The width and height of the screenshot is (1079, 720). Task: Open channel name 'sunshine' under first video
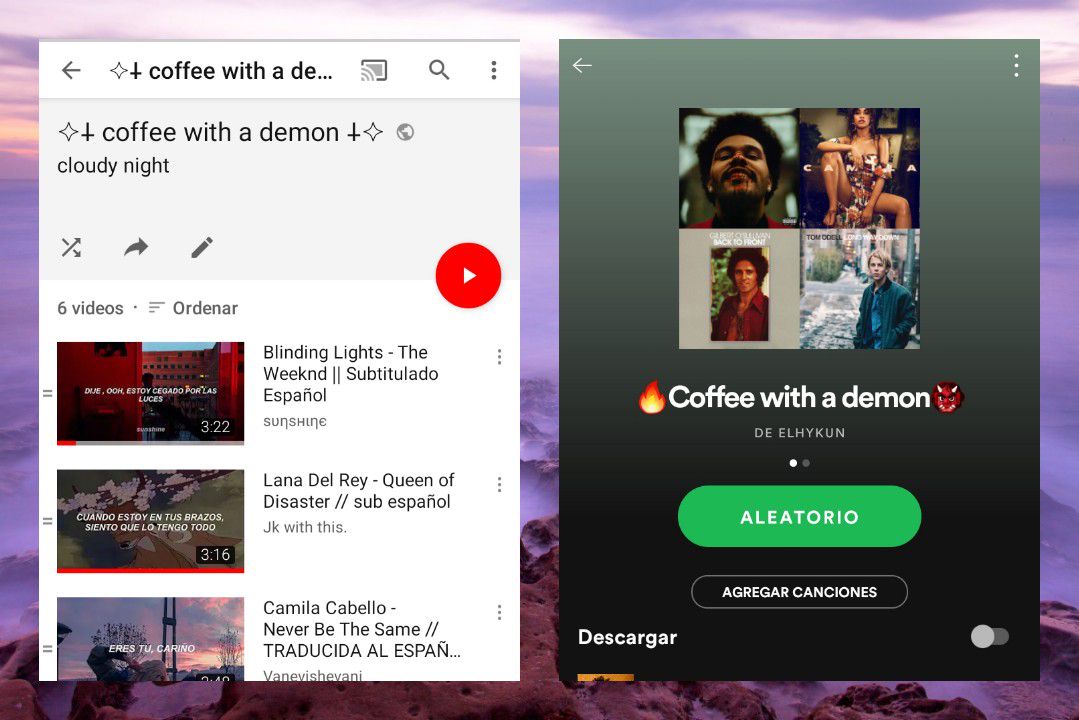point(295,421)
